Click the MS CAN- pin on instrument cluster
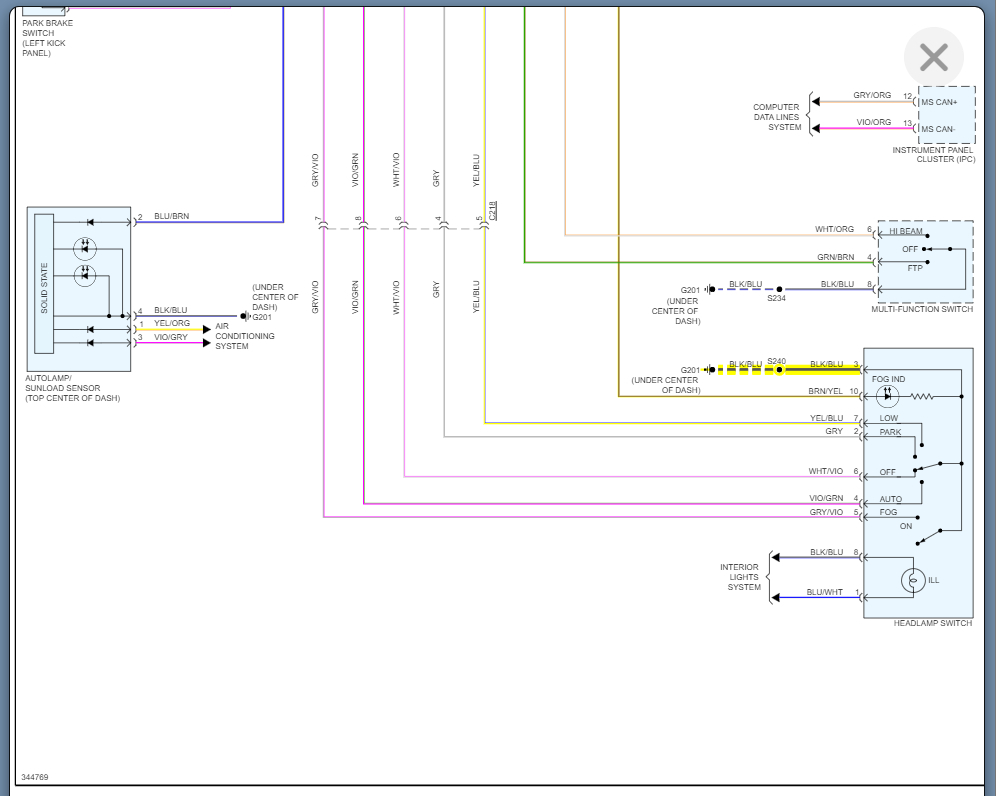Viewport: 996px width, 796px height. click(939, 129)
